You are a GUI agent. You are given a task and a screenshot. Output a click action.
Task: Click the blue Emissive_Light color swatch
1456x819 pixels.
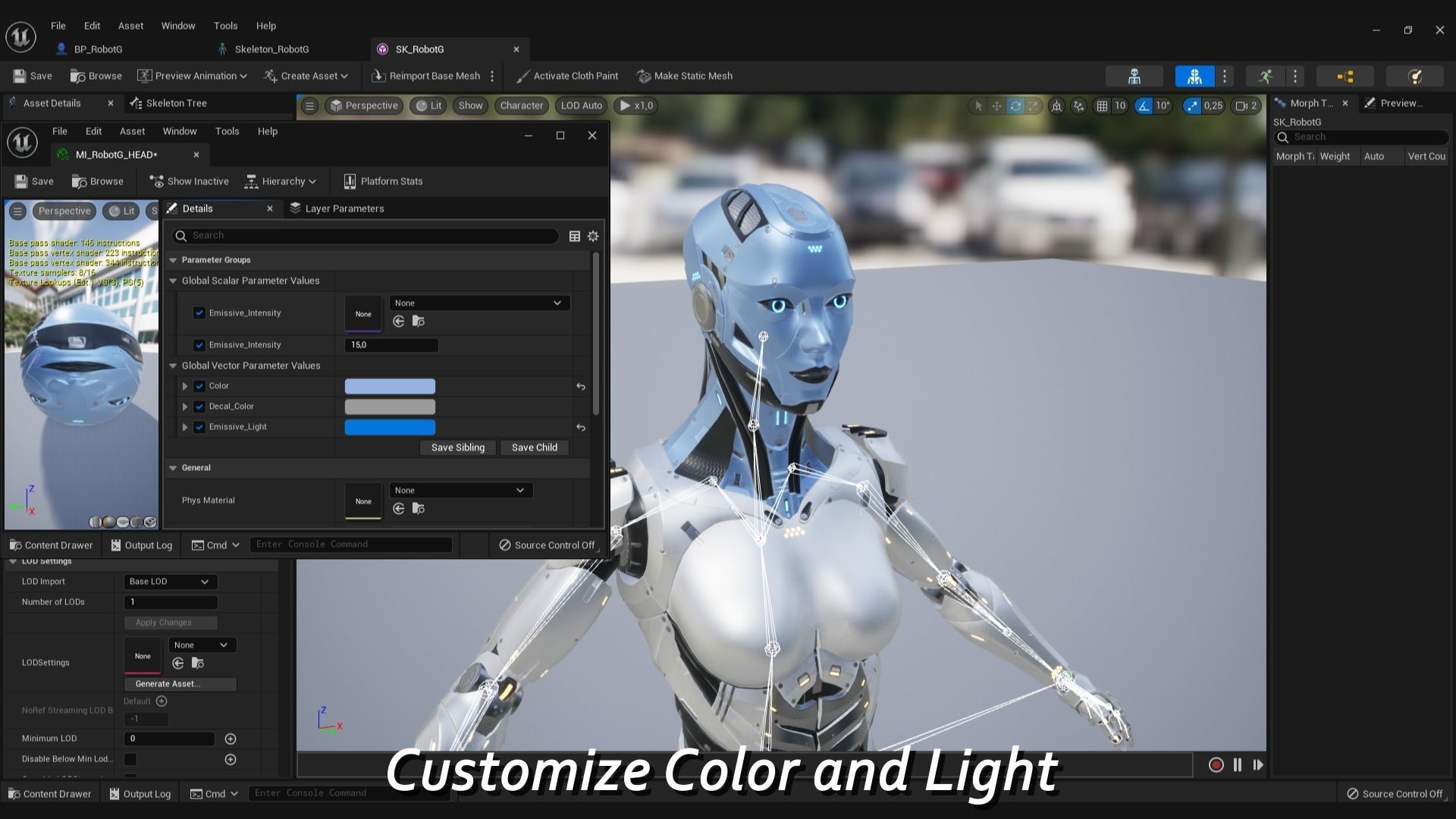tap(390, 428)
